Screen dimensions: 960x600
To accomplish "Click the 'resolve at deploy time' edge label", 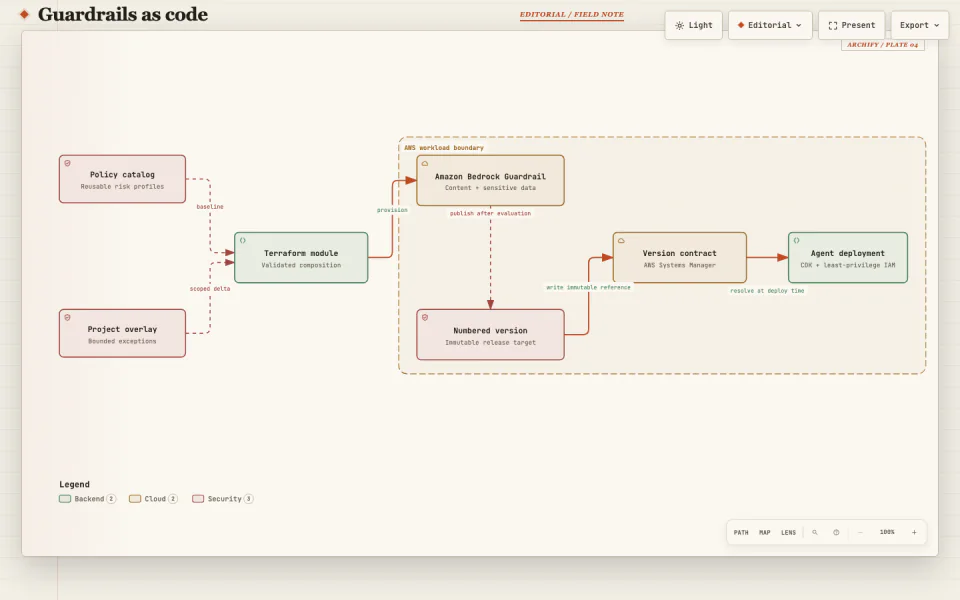I will click(x=767, y=291).
